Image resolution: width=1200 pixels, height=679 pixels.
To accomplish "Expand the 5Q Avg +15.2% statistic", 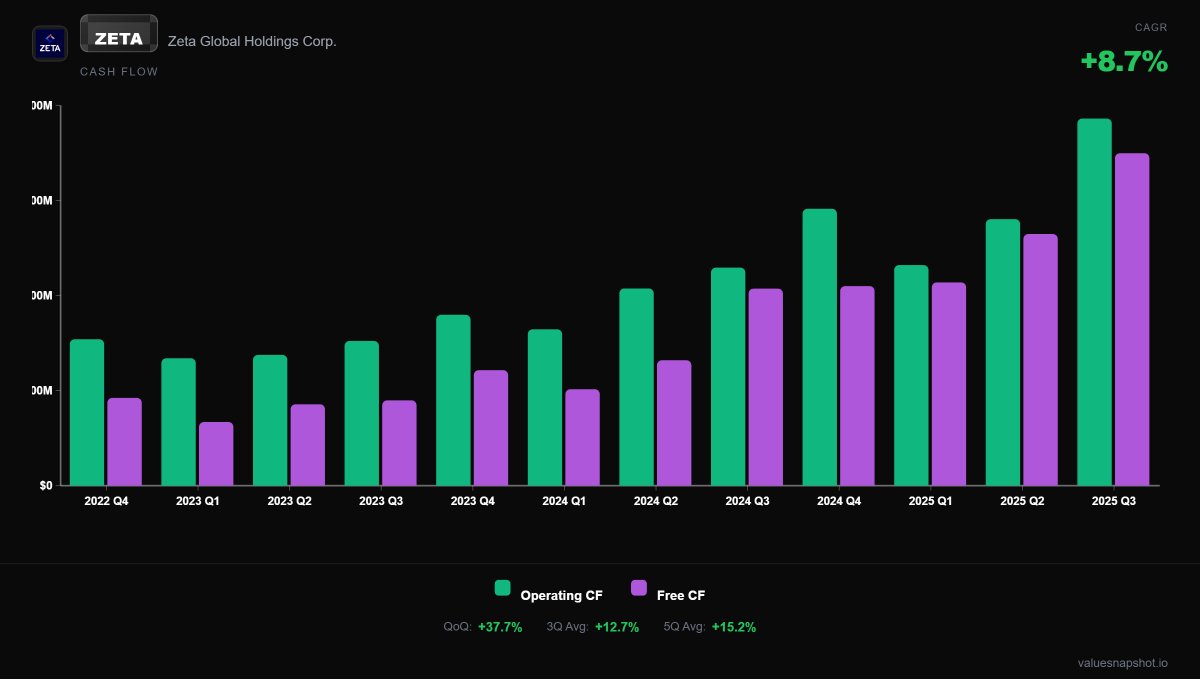I will click(712, 627).
